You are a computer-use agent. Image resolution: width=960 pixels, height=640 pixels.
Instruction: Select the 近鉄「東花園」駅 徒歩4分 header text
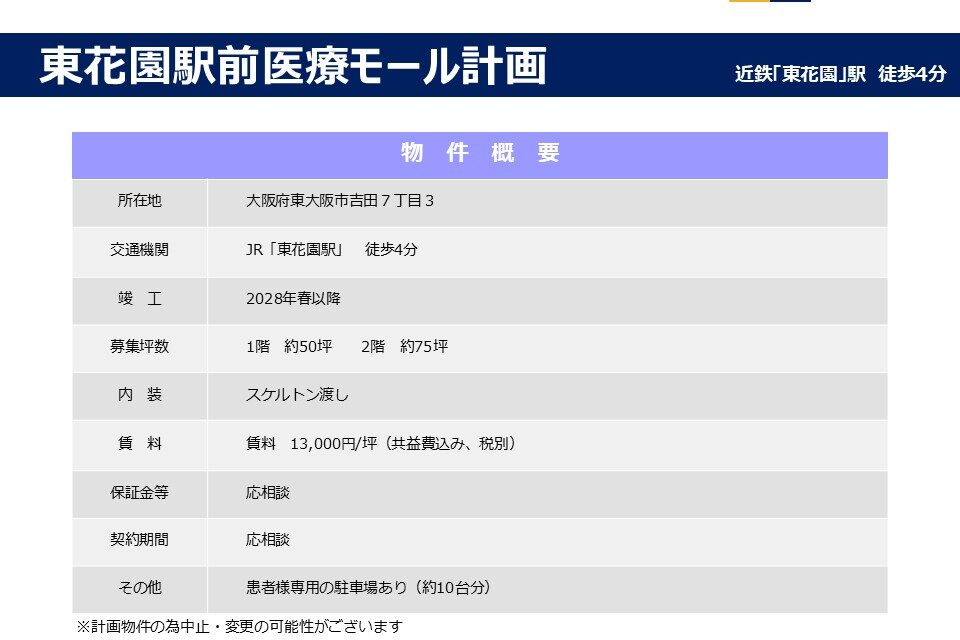tap(840, 74)
